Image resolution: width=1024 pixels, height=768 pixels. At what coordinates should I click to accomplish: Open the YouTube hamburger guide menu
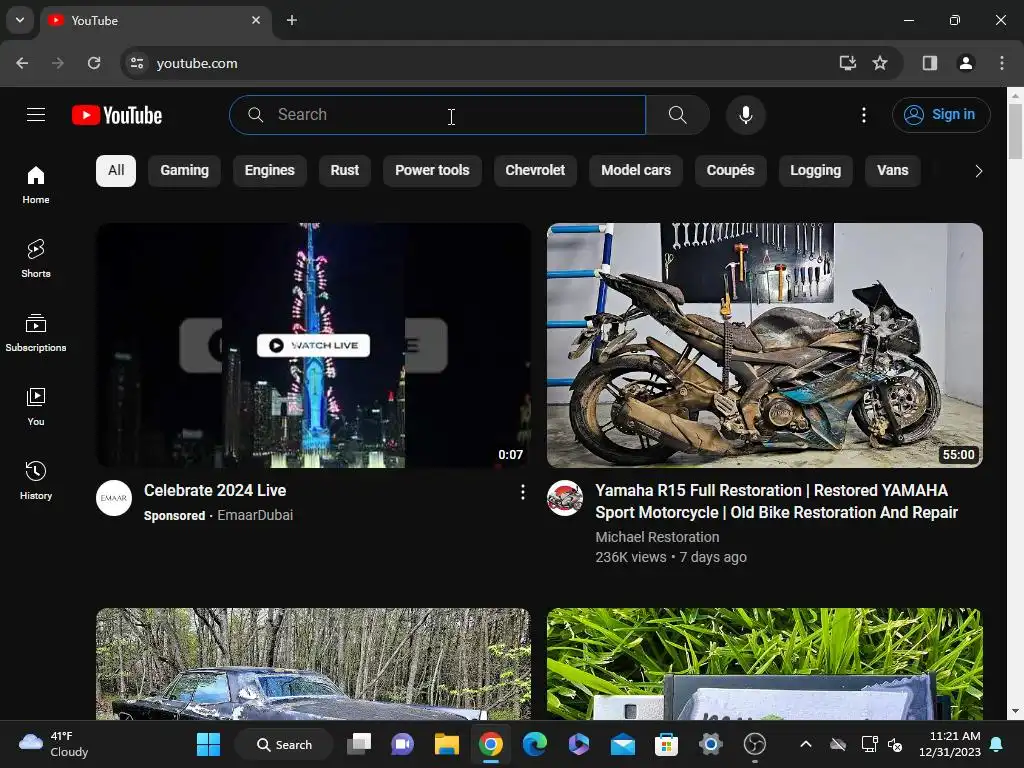coord(36,115)
